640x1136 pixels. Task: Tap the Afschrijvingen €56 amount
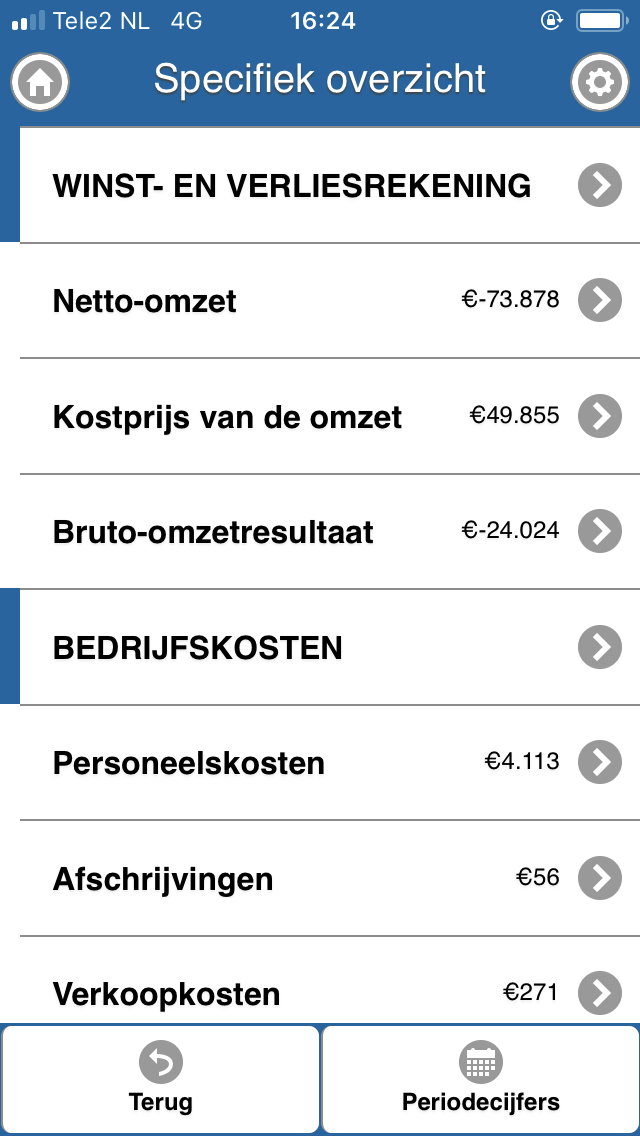[538, 877]
